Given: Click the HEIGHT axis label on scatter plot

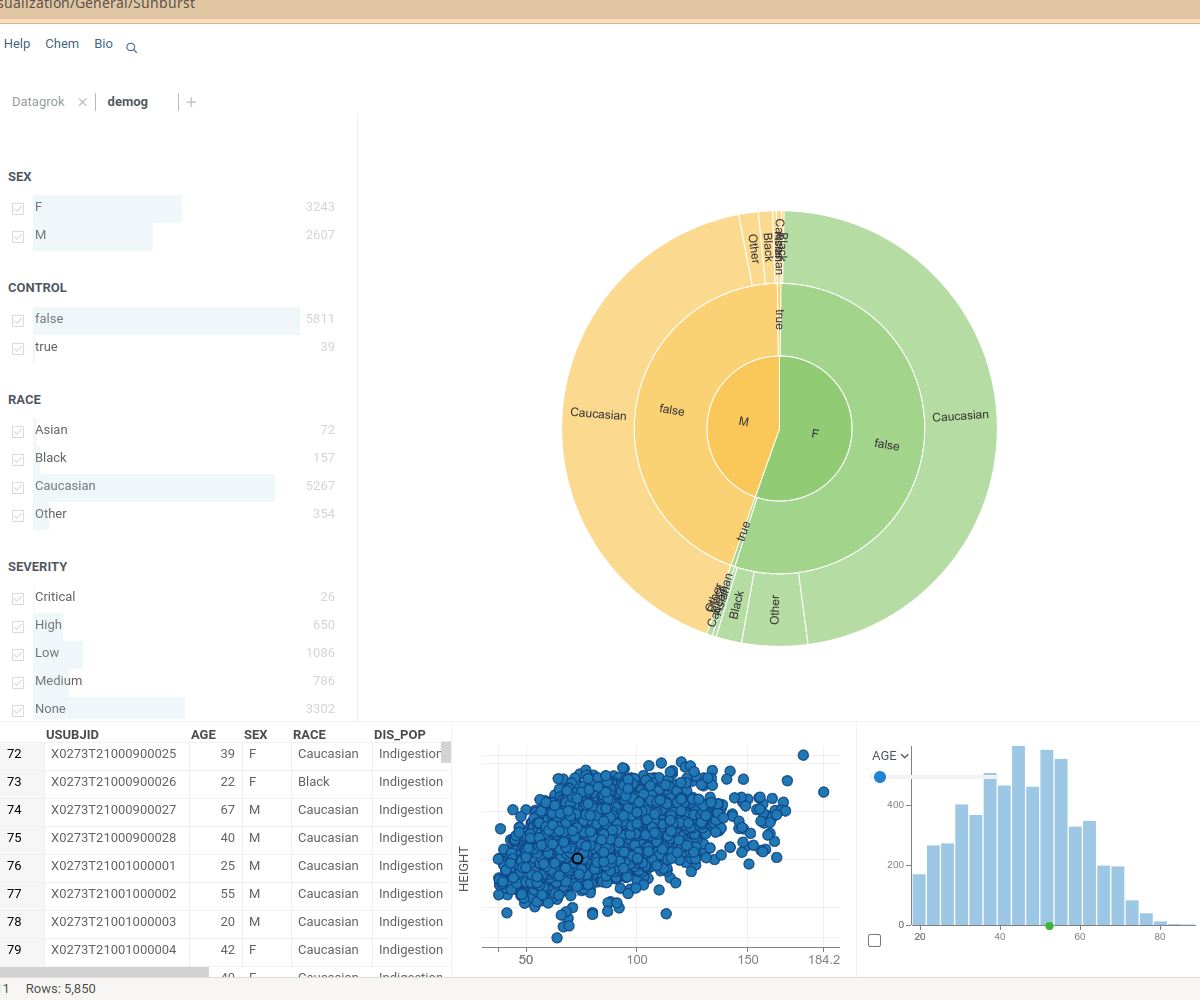Looking at the screenshot, I should click(x=464, y=868).
